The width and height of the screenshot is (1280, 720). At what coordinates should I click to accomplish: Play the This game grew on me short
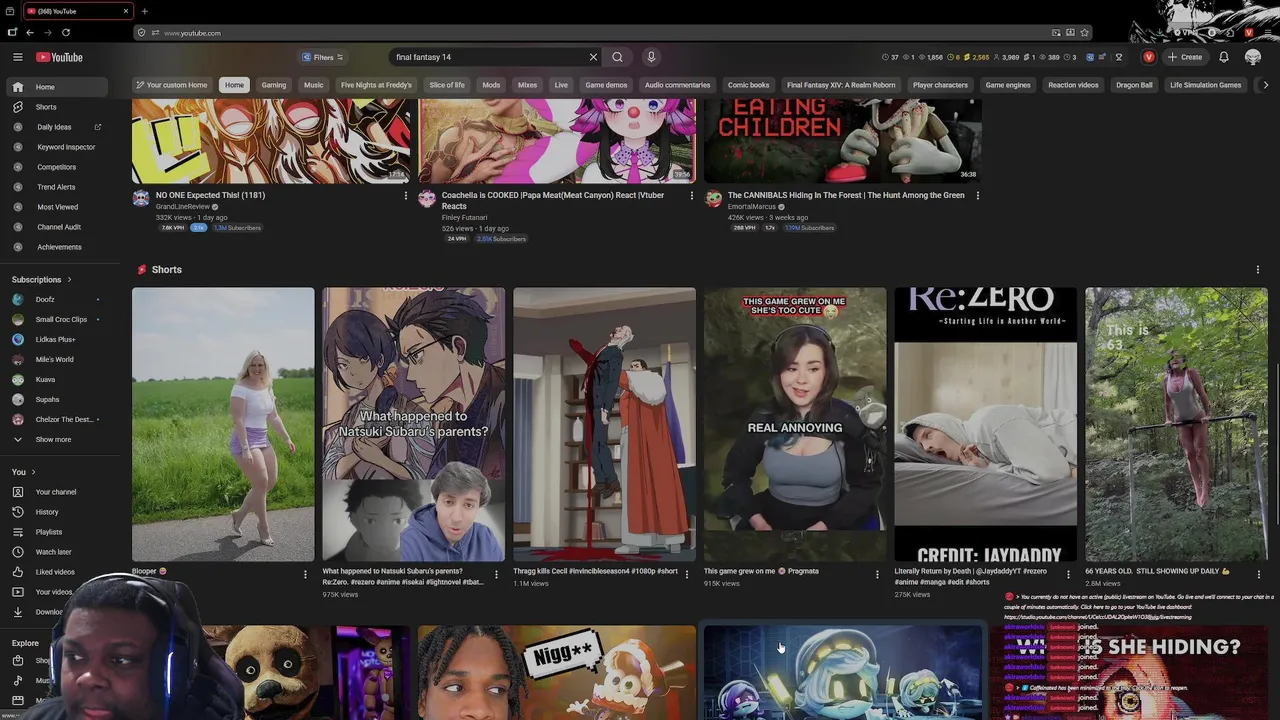pos(795,424)
